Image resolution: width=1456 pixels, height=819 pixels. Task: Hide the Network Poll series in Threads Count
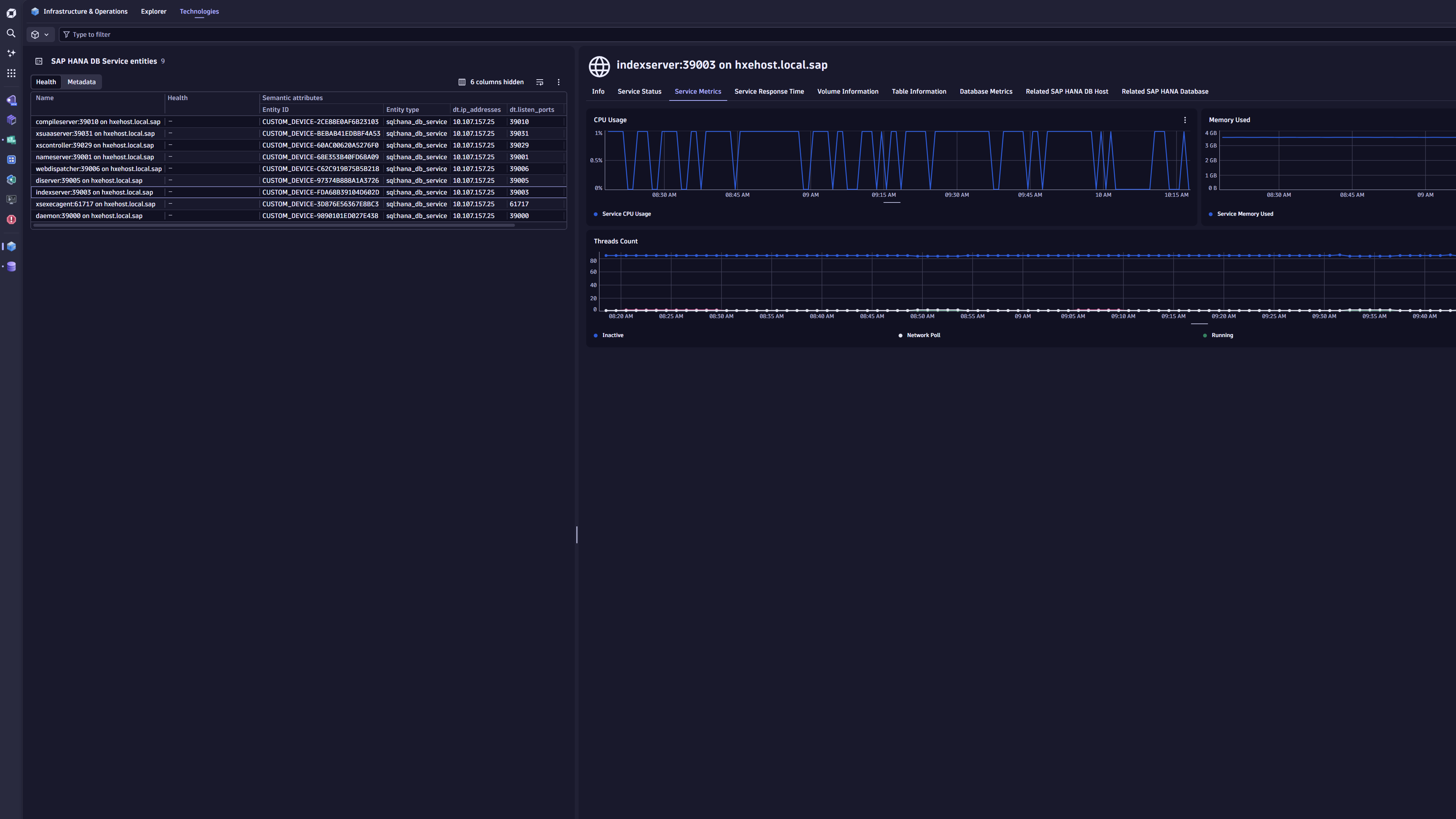click(919, 334)
